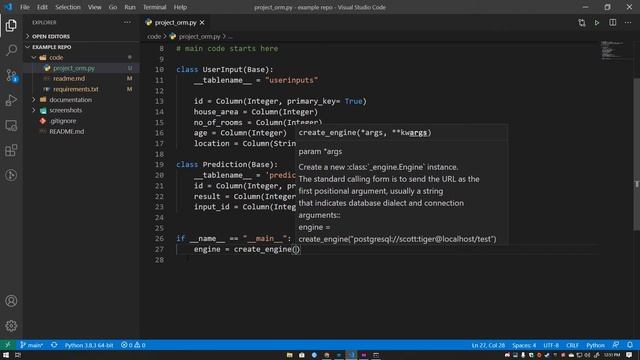The width and height of the screenshot is (640, 360).
Task: Split the editor to the right
Action: [x=613, y=23]
